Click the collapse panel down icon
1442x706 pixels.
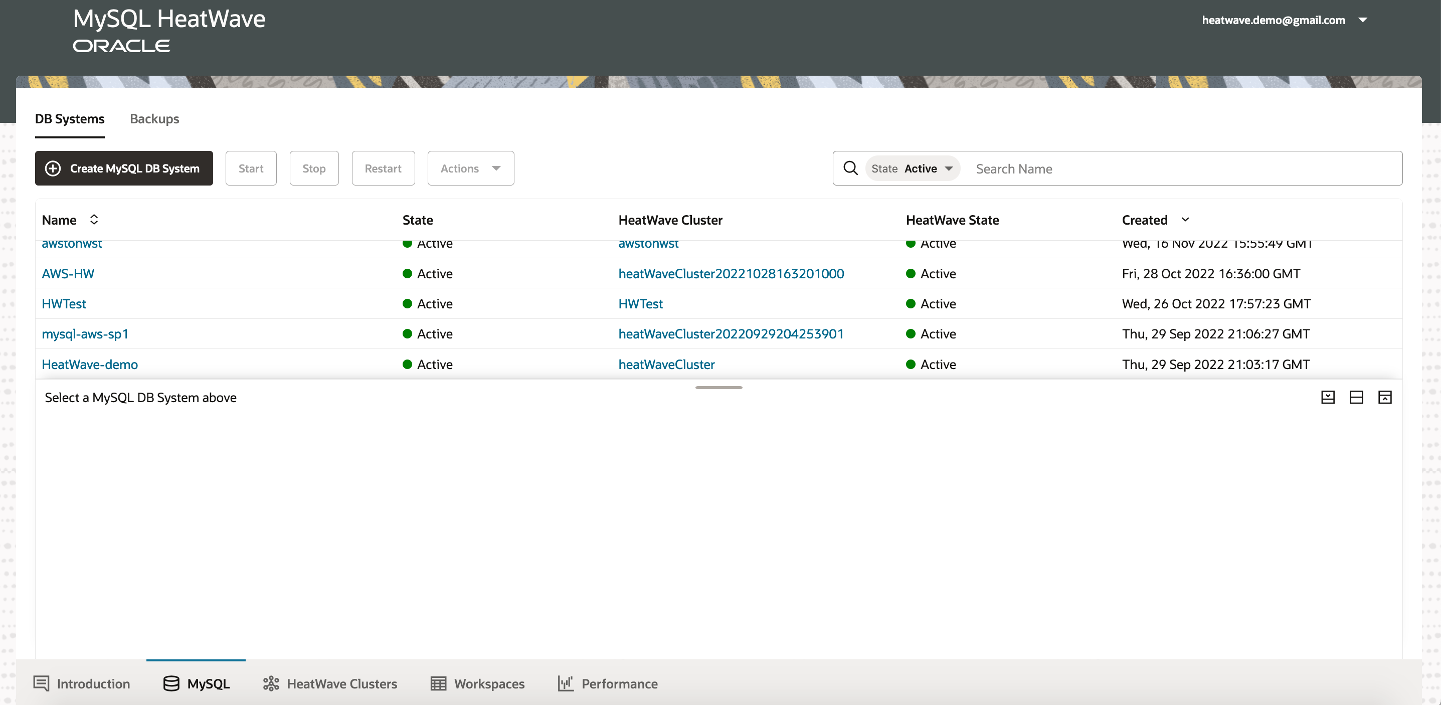tap(1328, 397)
